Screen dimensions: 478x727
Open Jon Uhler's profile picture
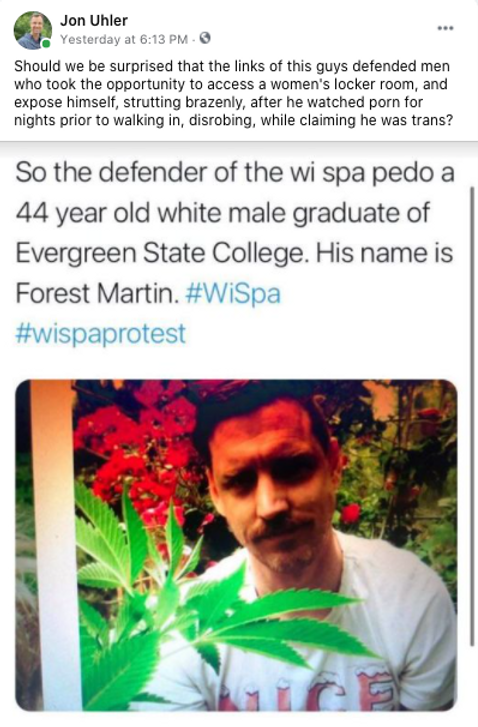tap(32, 30)
